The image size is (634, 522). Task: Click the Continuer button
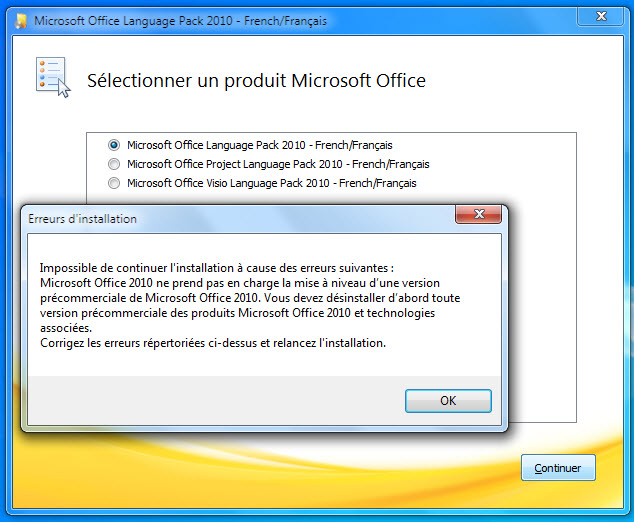[558, 467]
